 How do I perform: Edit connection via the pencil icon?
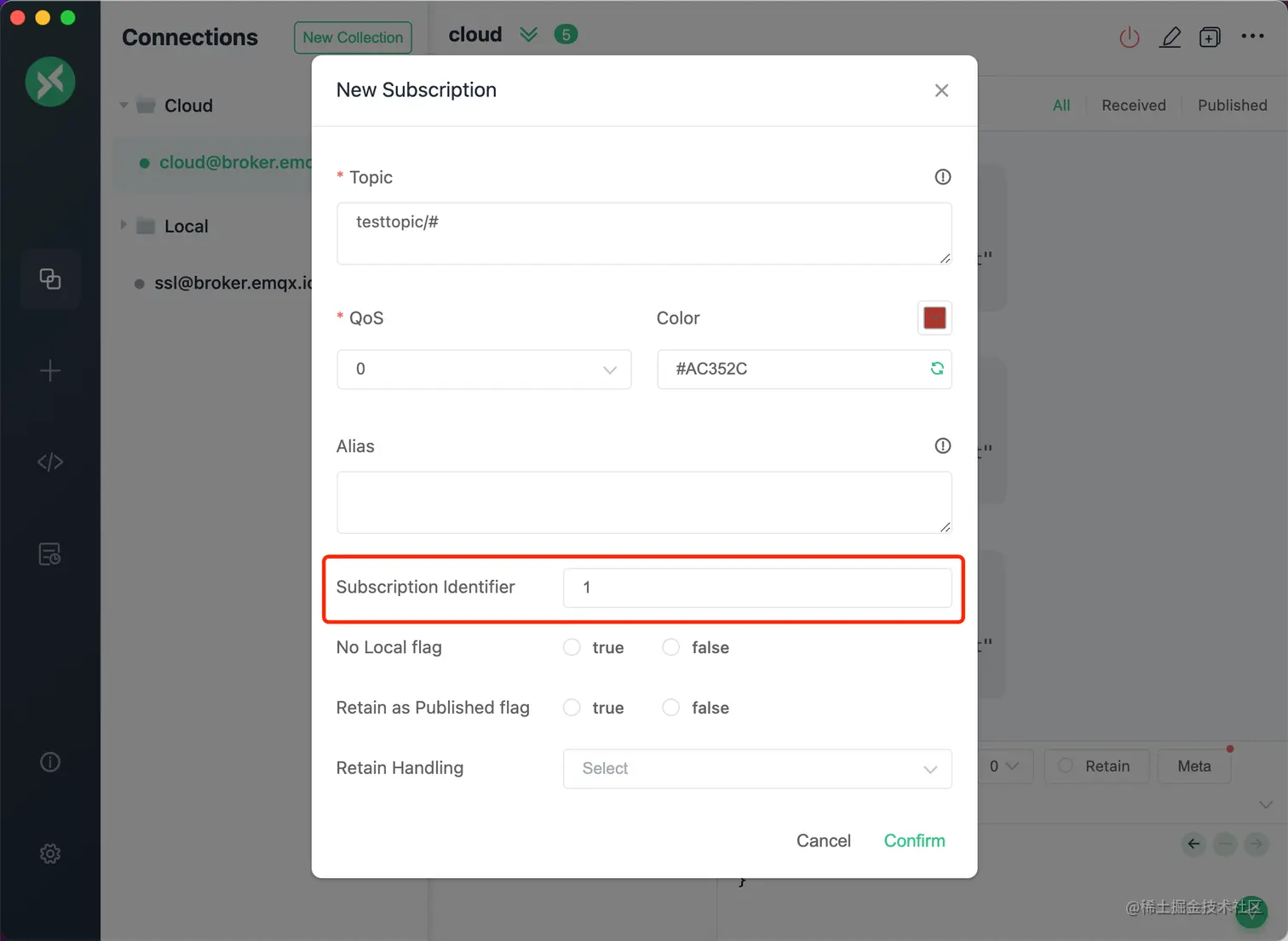1170,37
